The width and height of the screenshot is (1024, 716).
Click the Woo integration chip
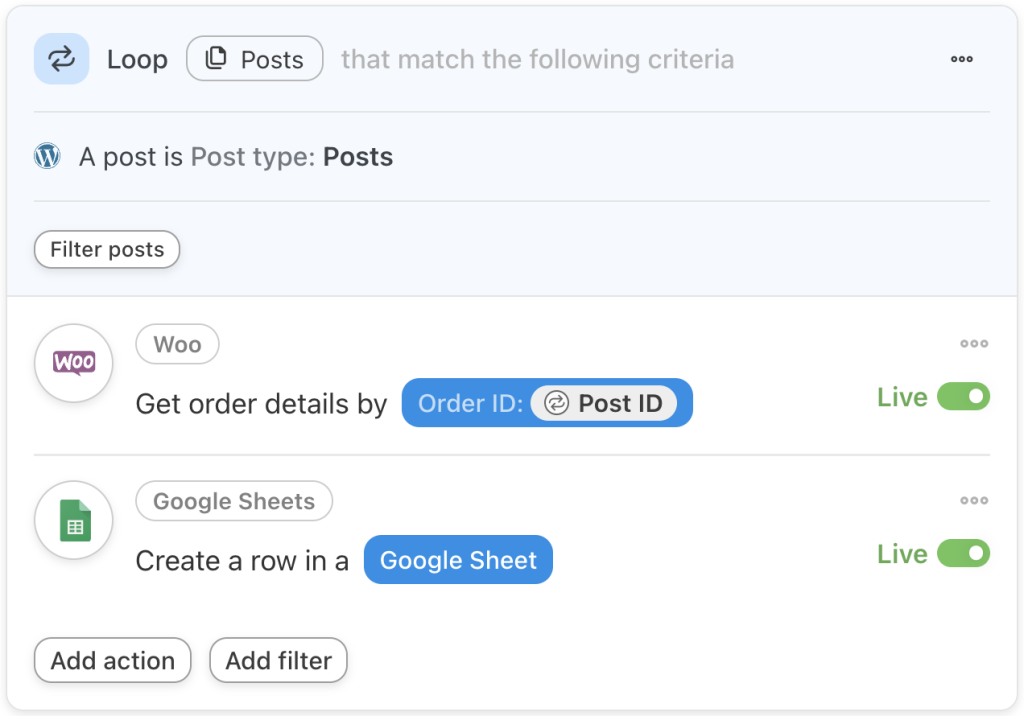click(177, 344)
